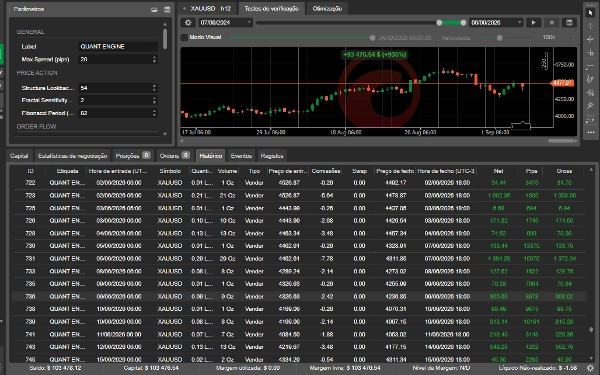Image resolution: width=600 pixels, height=375 pixels.
Task: Sort by the Símbolo column header
Action: pyautogui.click(x=170, y=171)
